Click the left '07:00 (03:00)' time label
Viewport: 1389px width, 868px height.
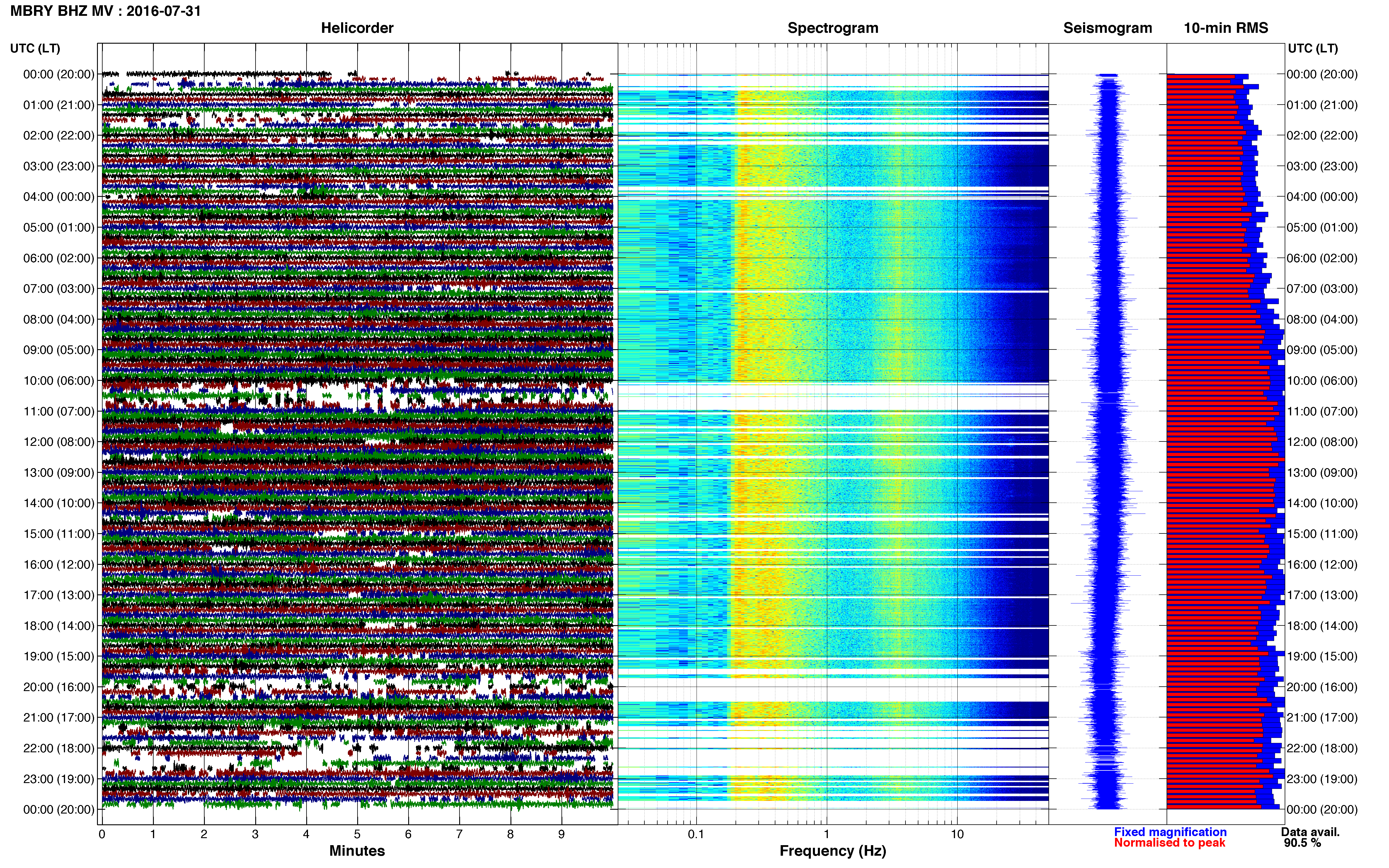(x=59, y=289)
